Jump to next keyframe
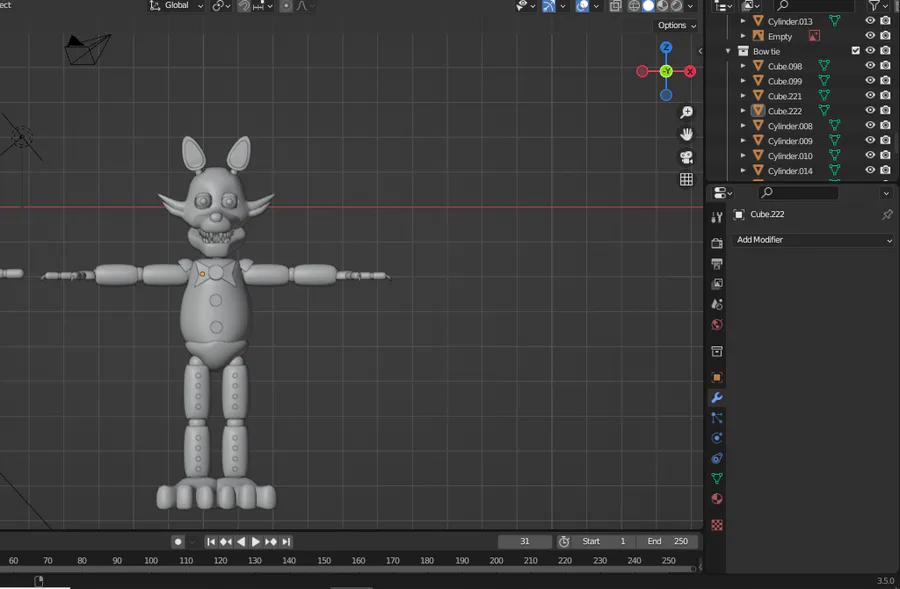This screenshot has height=589, width=900. 271,541
